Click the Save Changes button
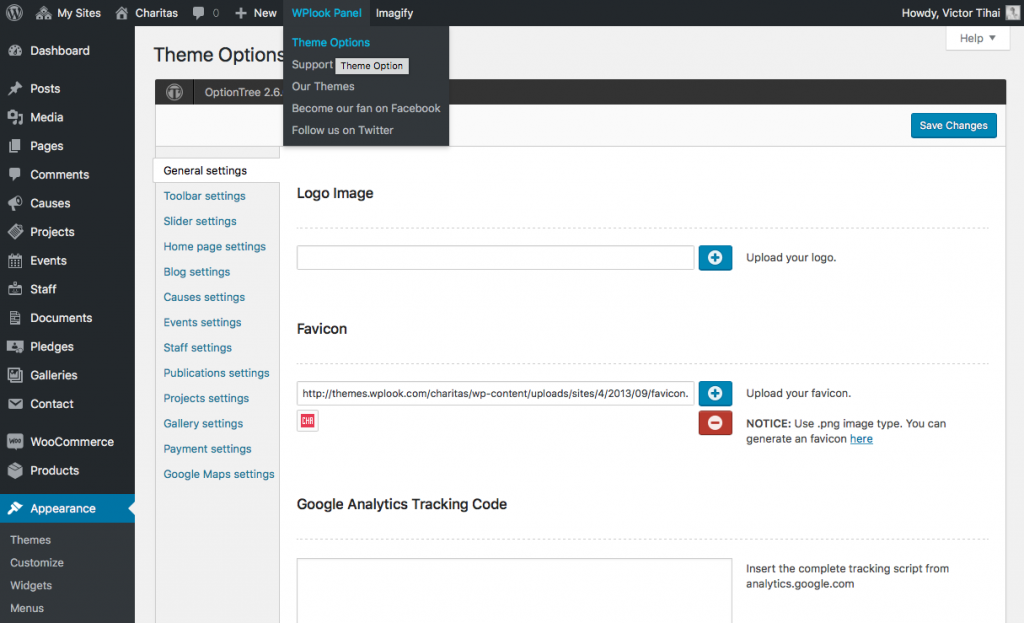 pyautogui.click(x=952, y=125)
